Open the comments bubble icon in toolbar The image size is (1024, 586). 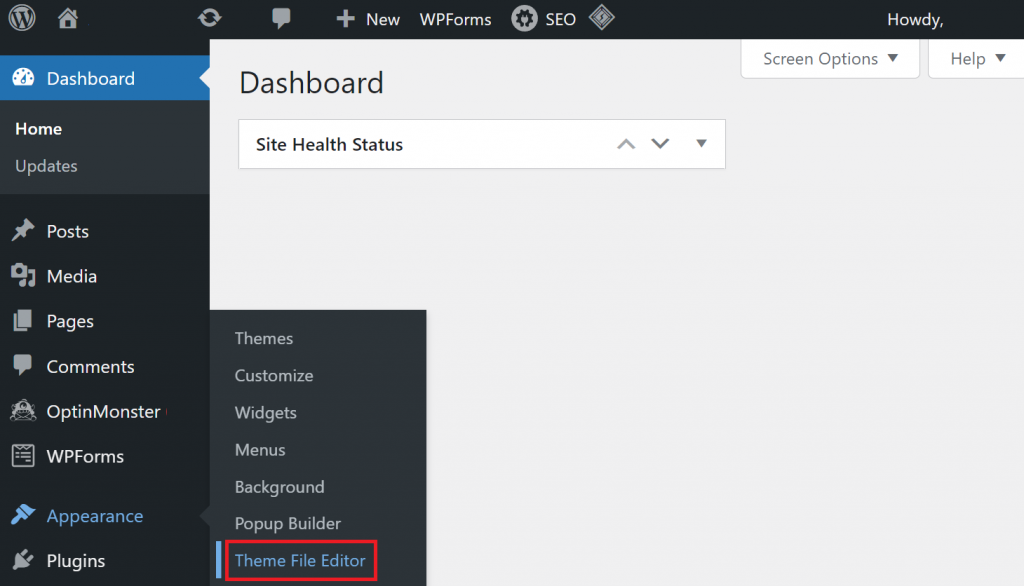tap(282, 18)
